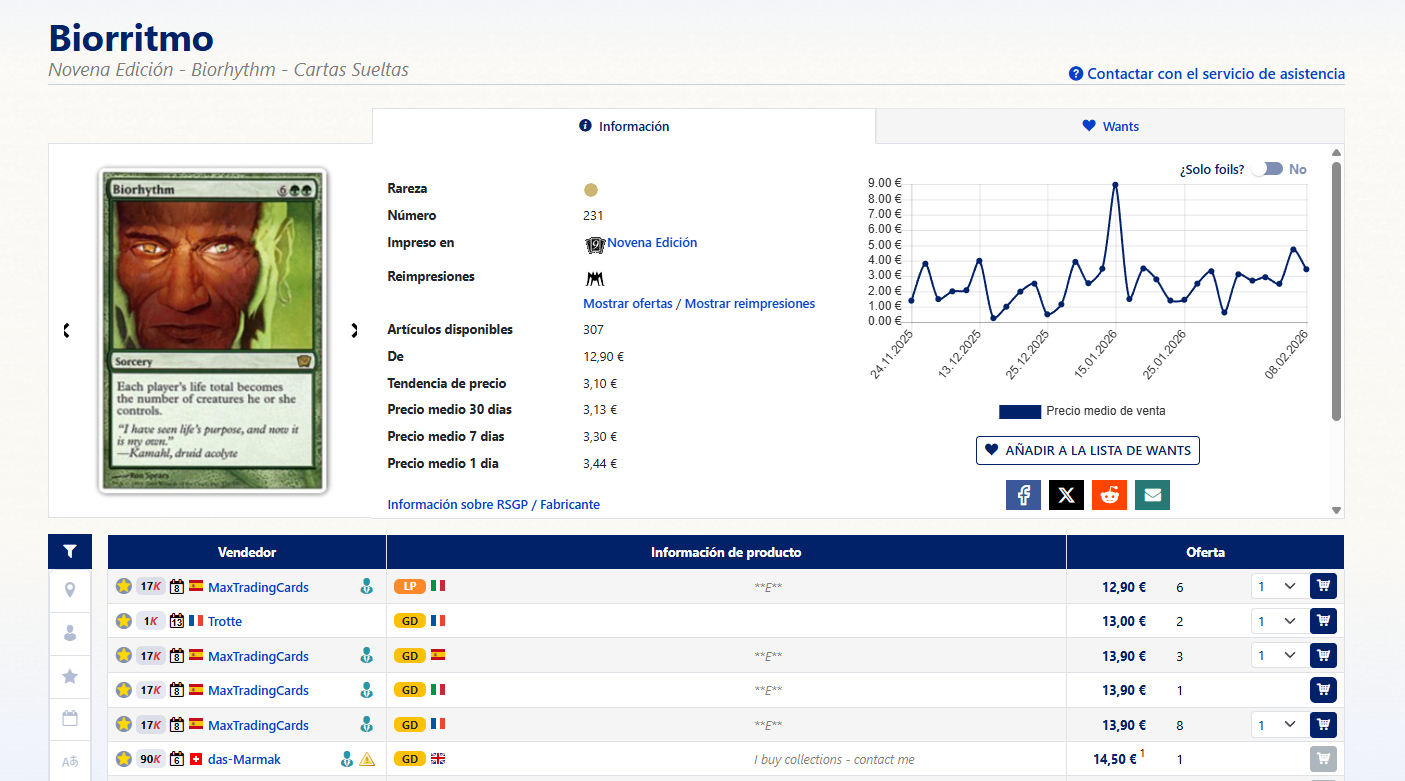Share card via email icon

pyautogui.click(x=1152, y=495)
